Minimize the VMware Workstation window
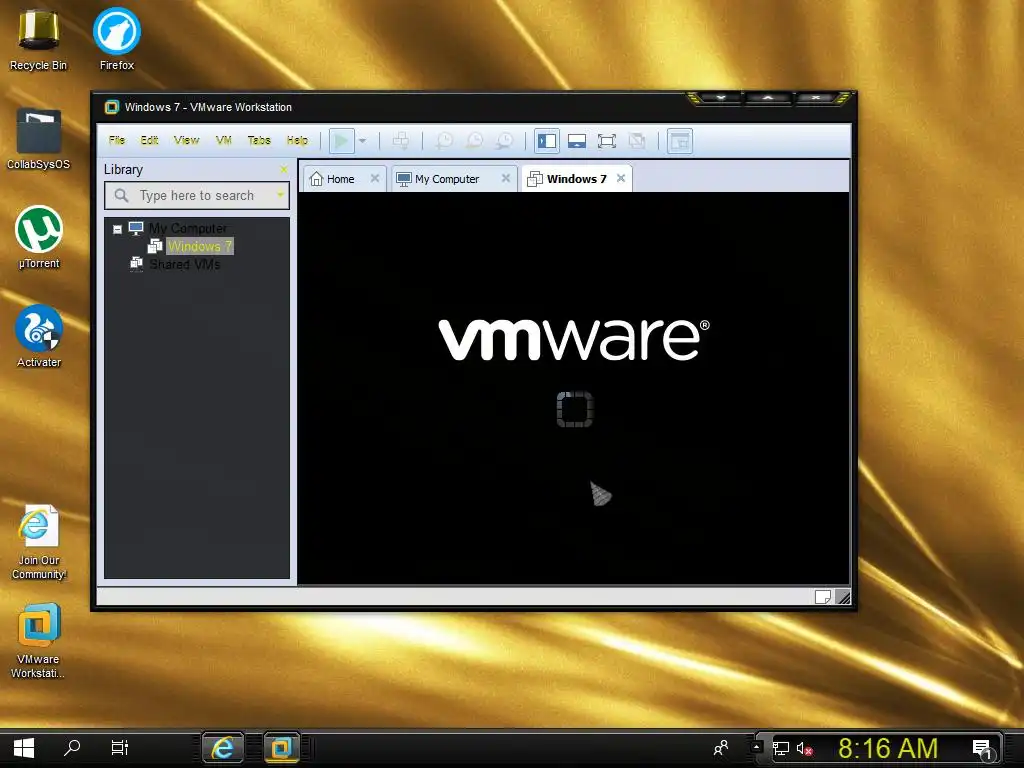The image size is (1024, 768). coord(721,98)
